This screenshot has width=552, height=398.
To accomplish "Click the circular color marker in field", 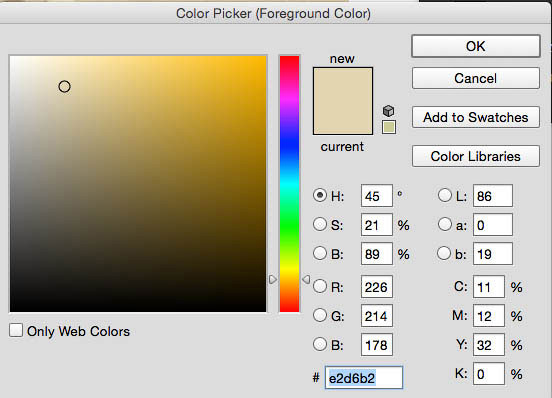I will click(64, 87).
